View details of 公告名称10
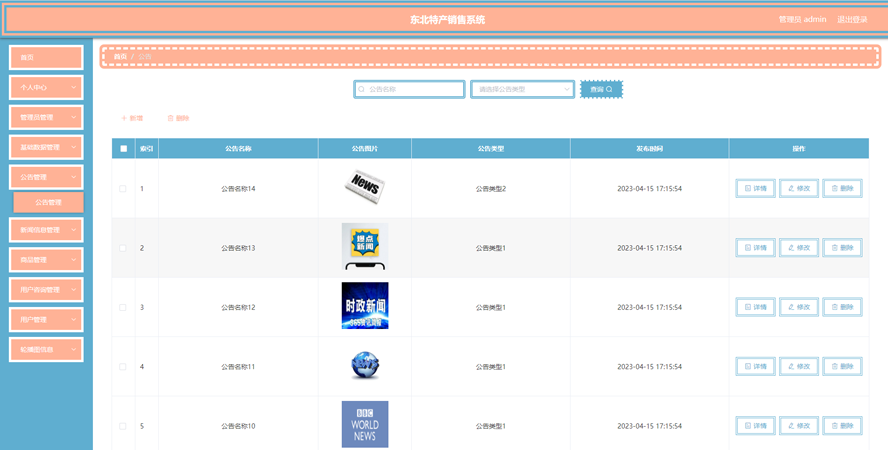888x450 pixels. [755, 426]
